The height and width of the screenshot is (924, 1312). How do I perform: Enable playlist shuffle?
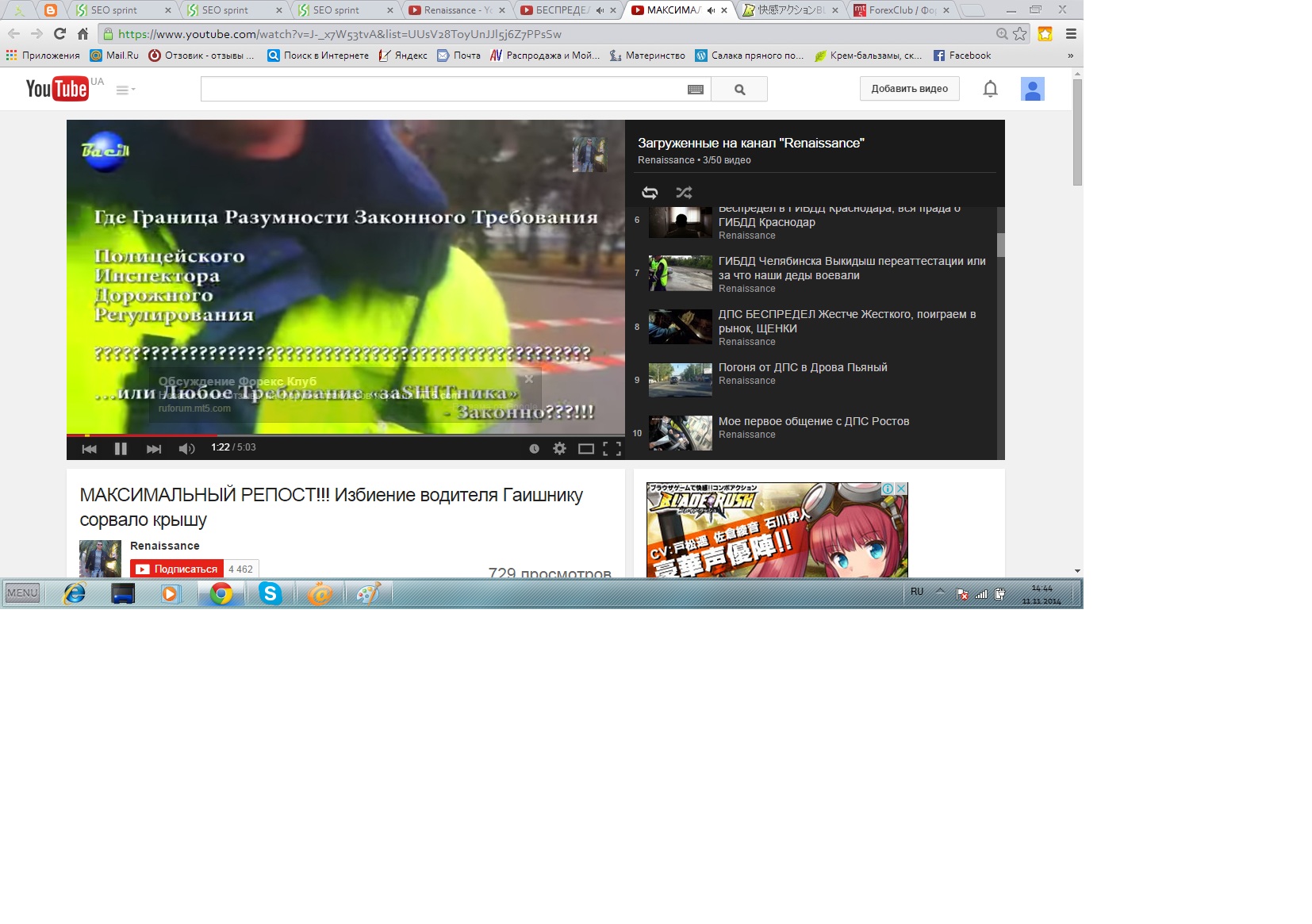click(x=684, y=193)
